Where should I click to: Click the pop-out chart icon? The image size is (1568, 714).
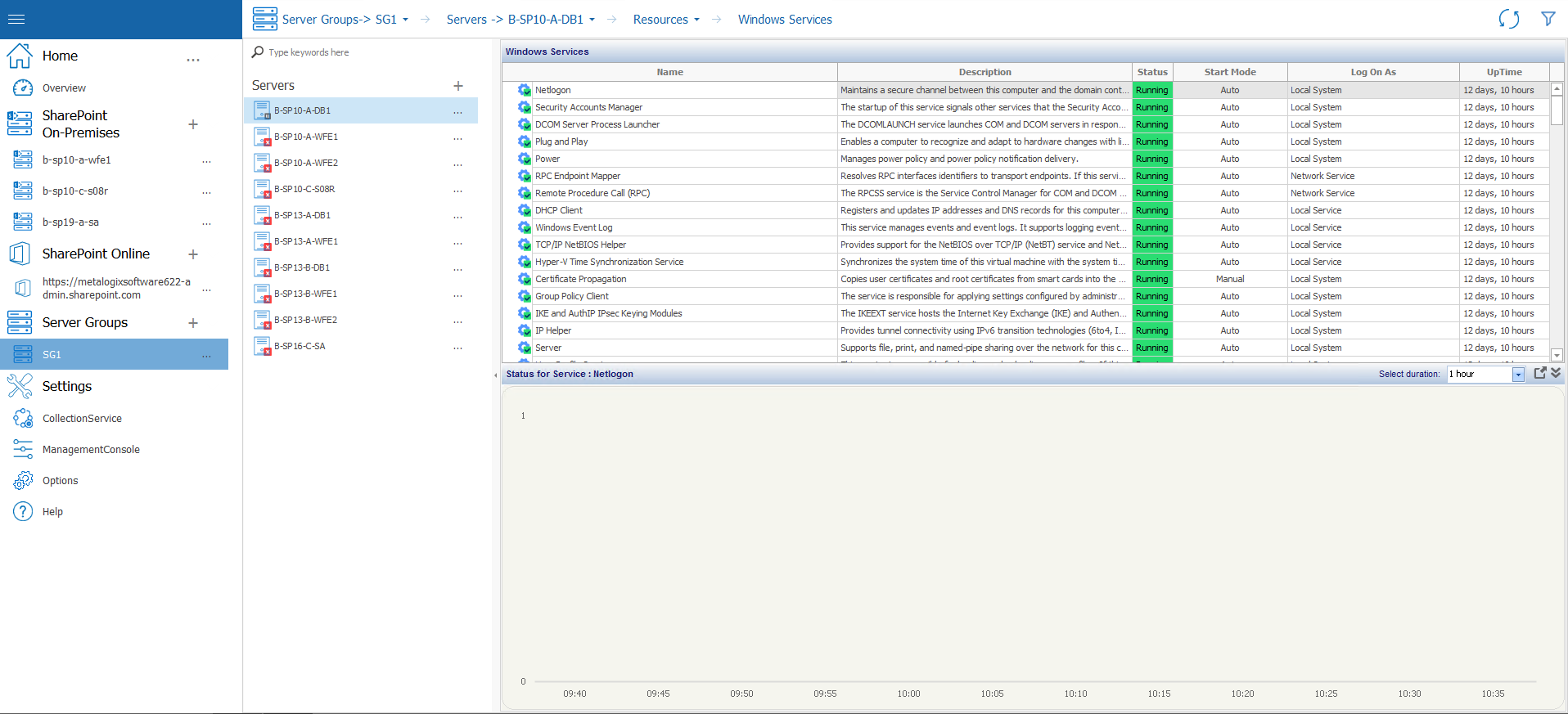[1539, 373]
